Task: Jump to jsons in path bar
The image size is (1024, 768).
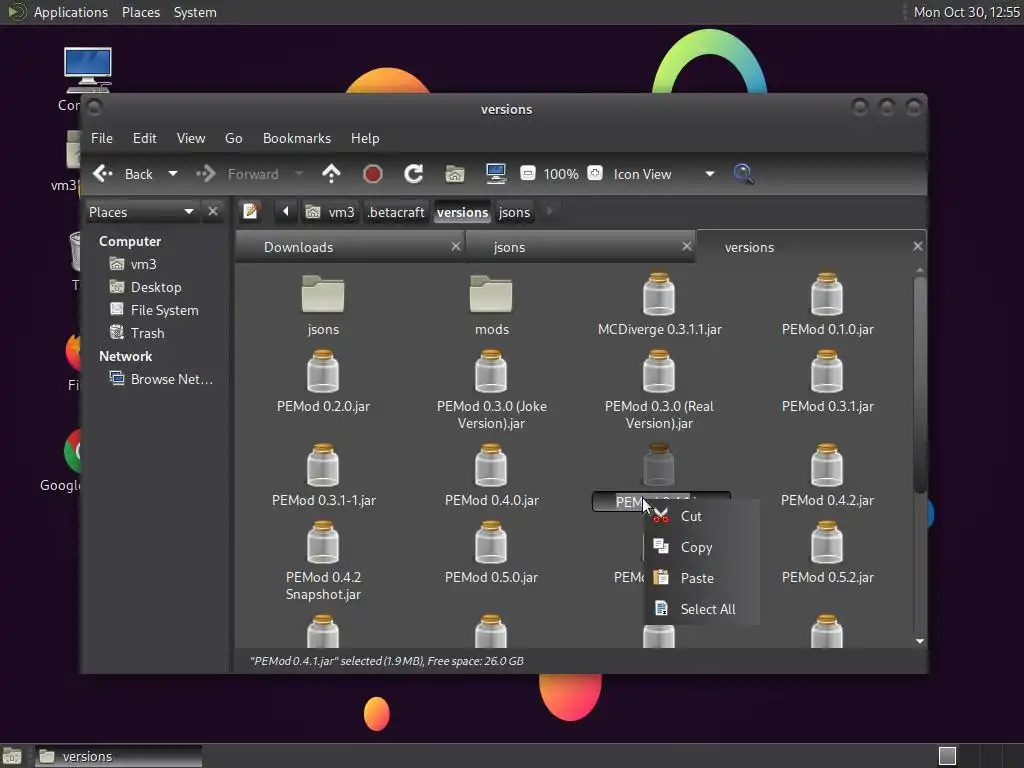Action: point(515,212)
